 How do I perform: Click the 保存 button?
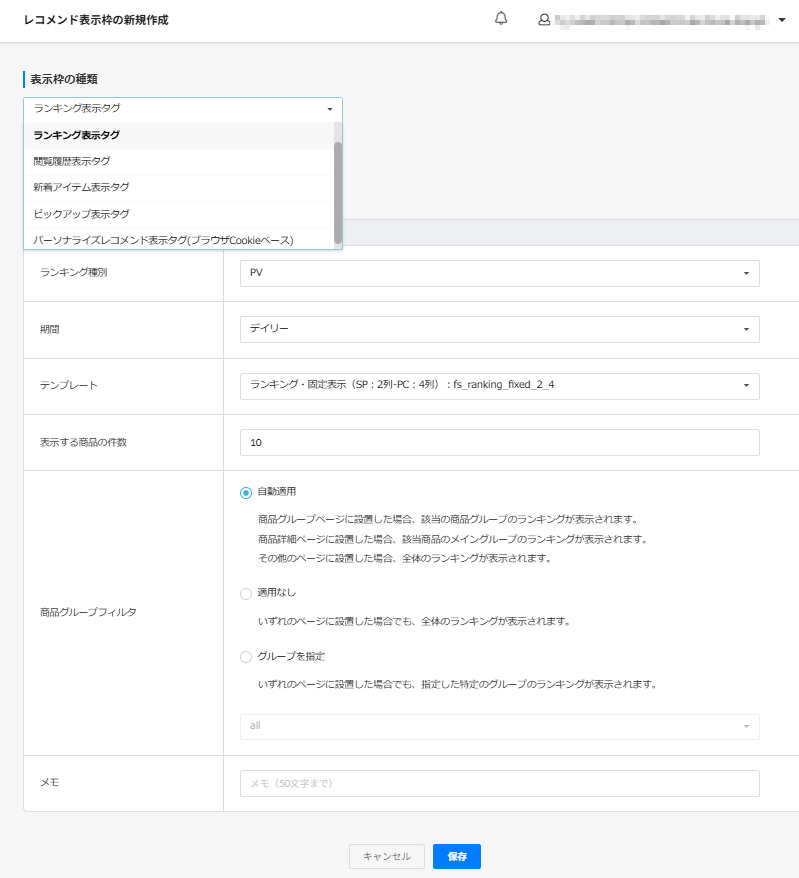coord(457,856)
